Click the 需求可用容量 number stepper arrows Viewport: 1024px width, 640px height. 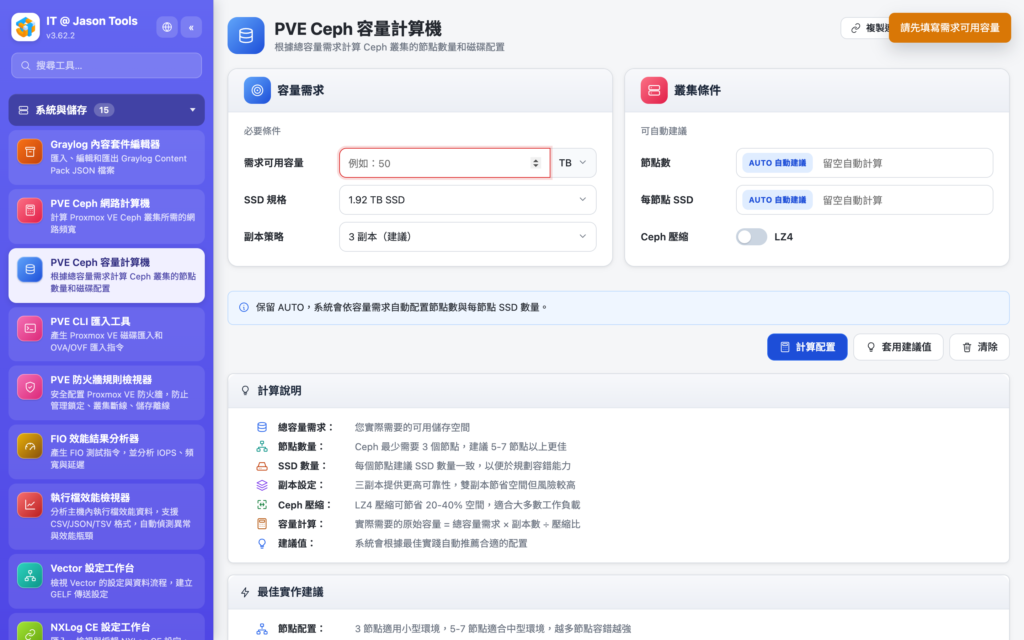[x=536, y=163]
